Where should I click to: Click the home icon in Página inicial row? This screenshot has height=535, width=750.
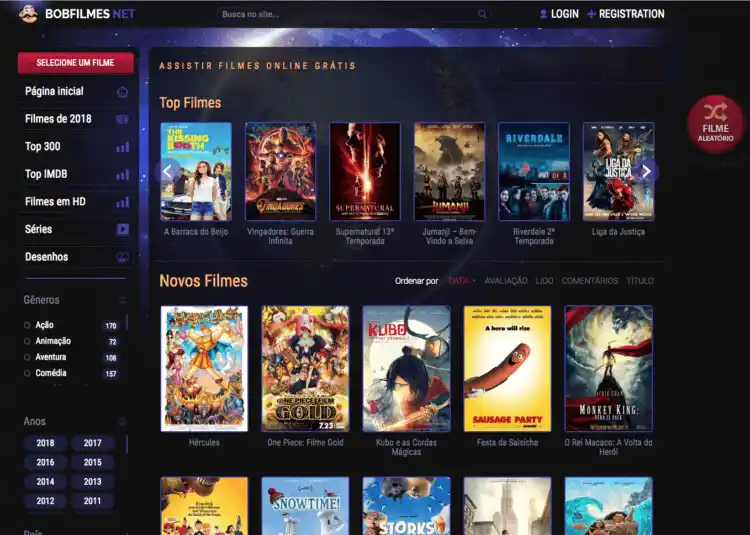pyautogui.click(x=122, y=92)
